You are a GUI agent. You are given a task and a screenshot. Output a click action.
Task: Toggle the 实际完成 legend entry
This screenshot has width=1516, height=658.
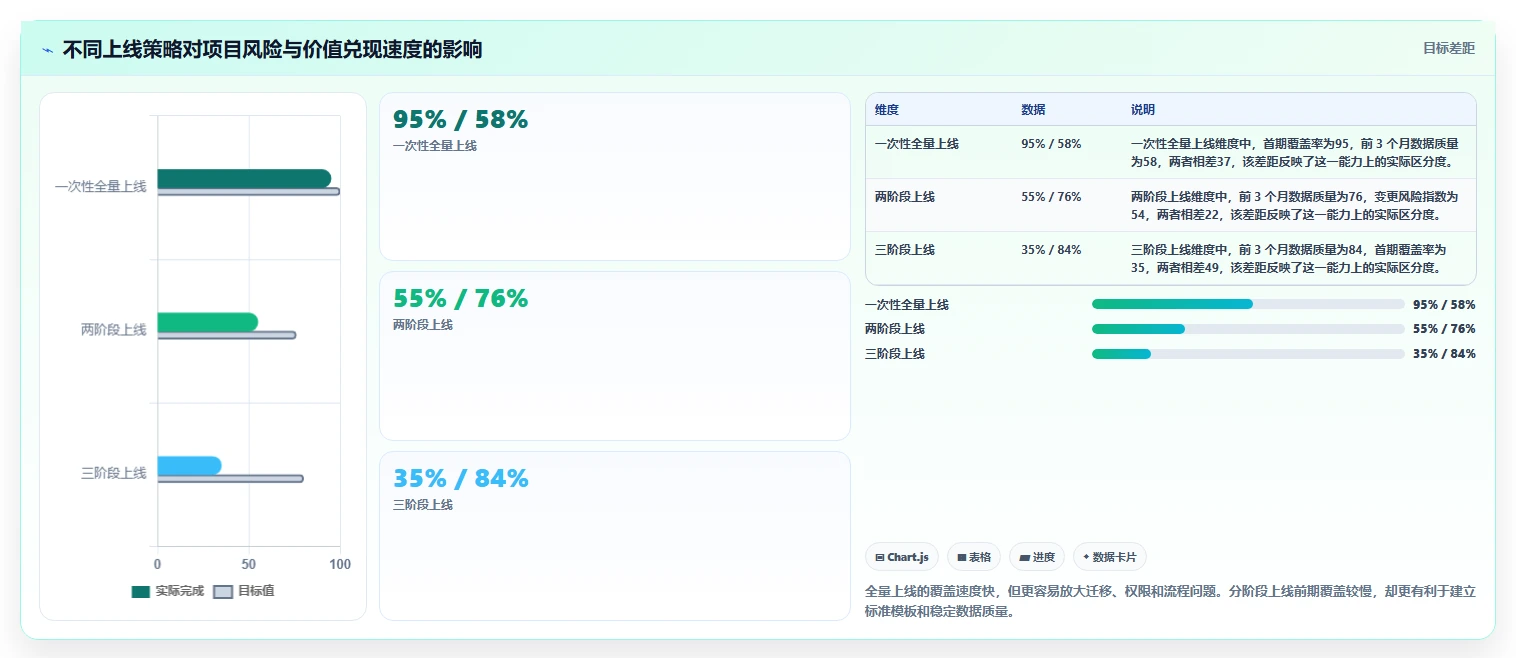(168, 591)
